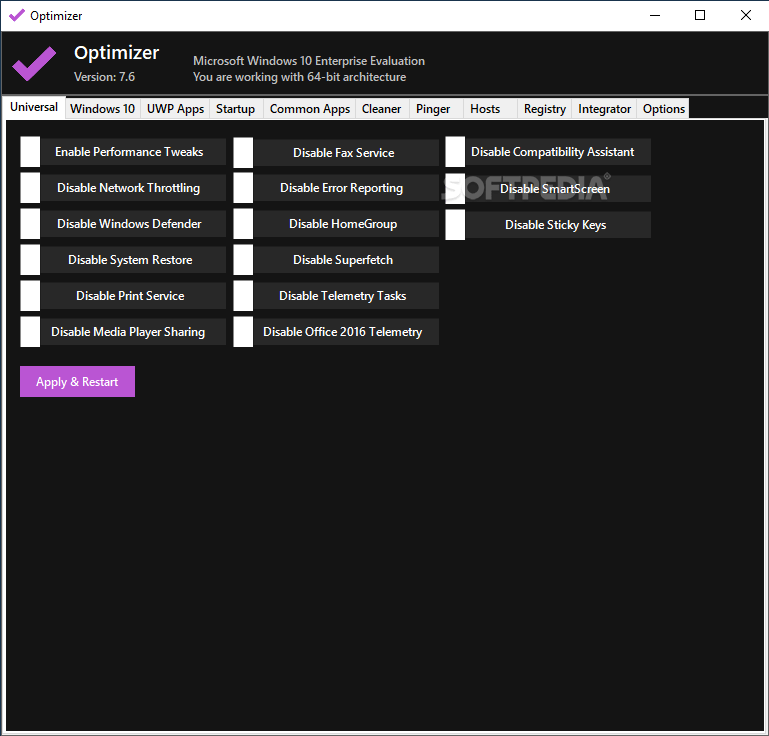
Task: Go to the Startup tab
Action: 235,109
